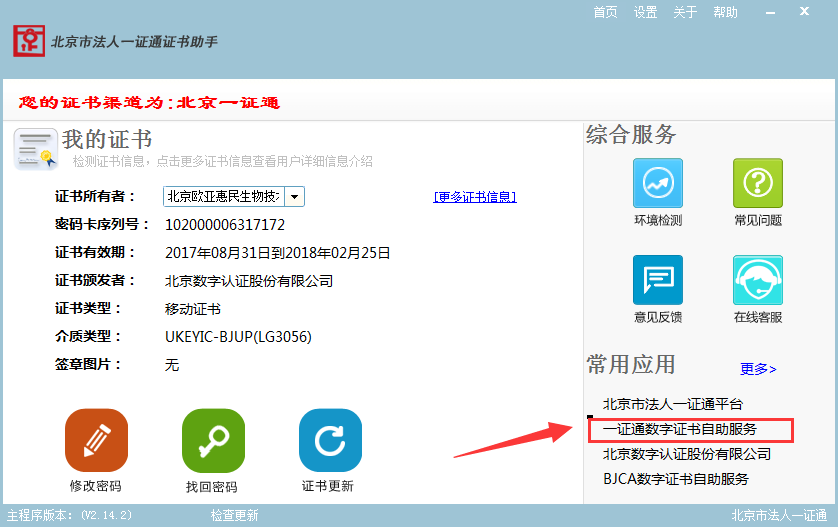The width and height of the screenshot is (838, 527).
Task: Minimize the certificate assistant window
Action: (x=770, y=12)
